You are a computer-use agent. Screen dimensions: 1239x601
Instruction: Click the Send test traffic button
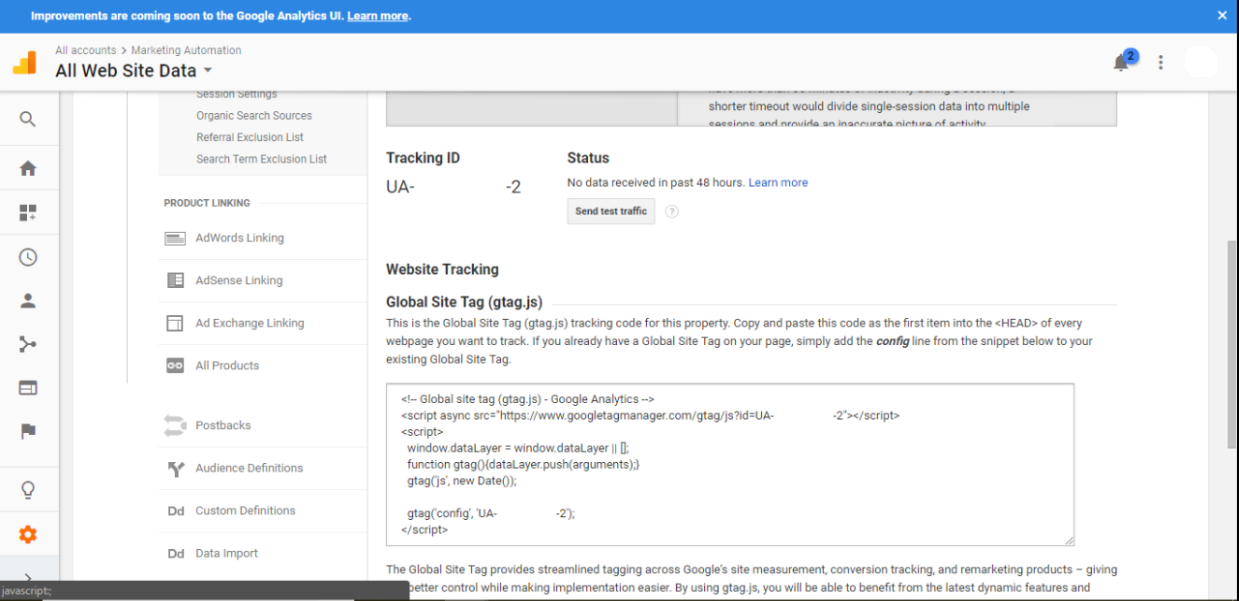click(x=611, y=211)
